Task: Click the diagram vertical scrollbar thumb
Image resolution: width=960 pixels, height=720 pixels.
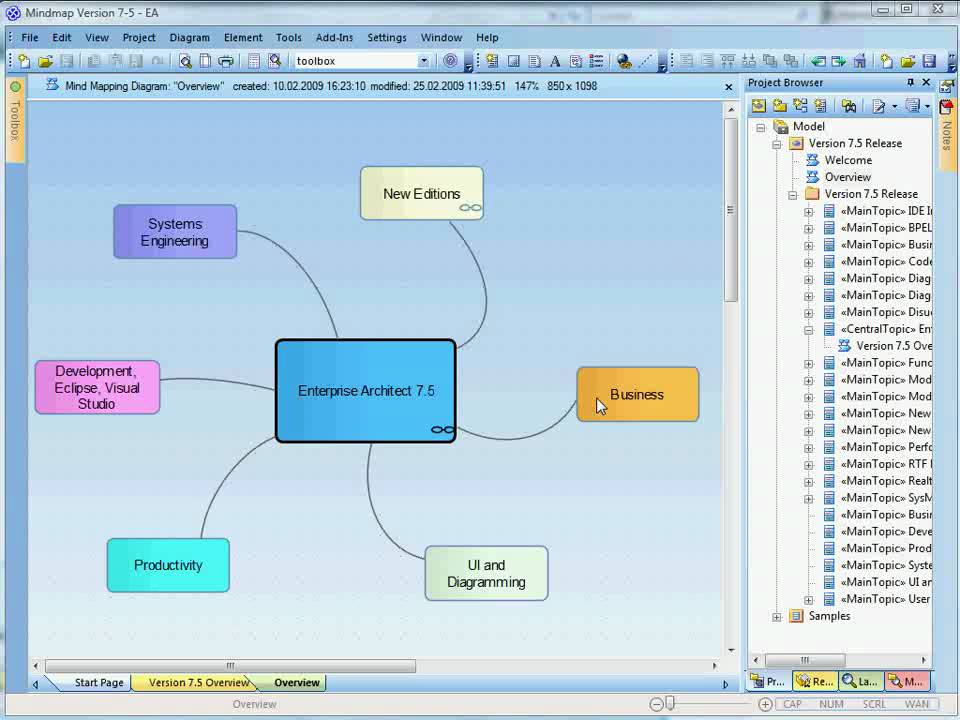Action: 730,209
